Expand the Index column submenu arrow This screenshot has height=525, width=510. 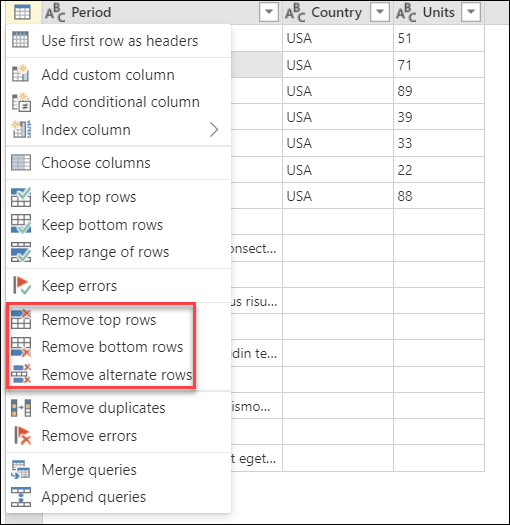pos(214,130)
